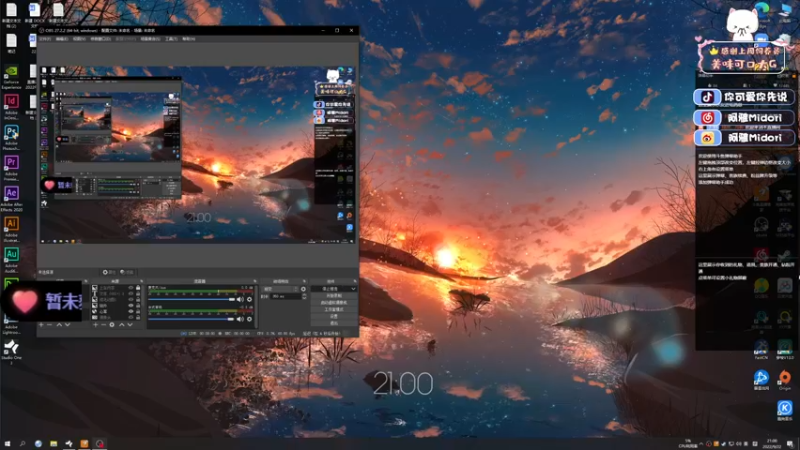Add a new scene with the plus icon
Screen dimensions: 800x450
41,324
